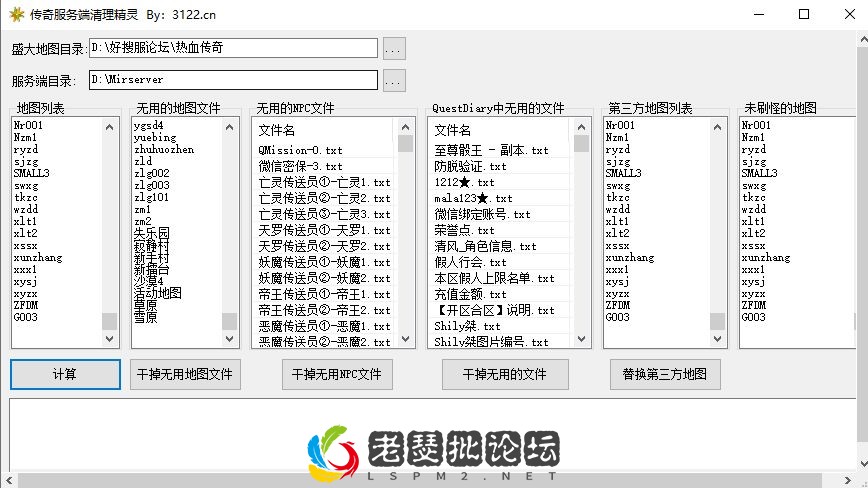This screenshot has width=868, height=488.
Task: Click the app star icon in title bar
Action: [17, 14]
